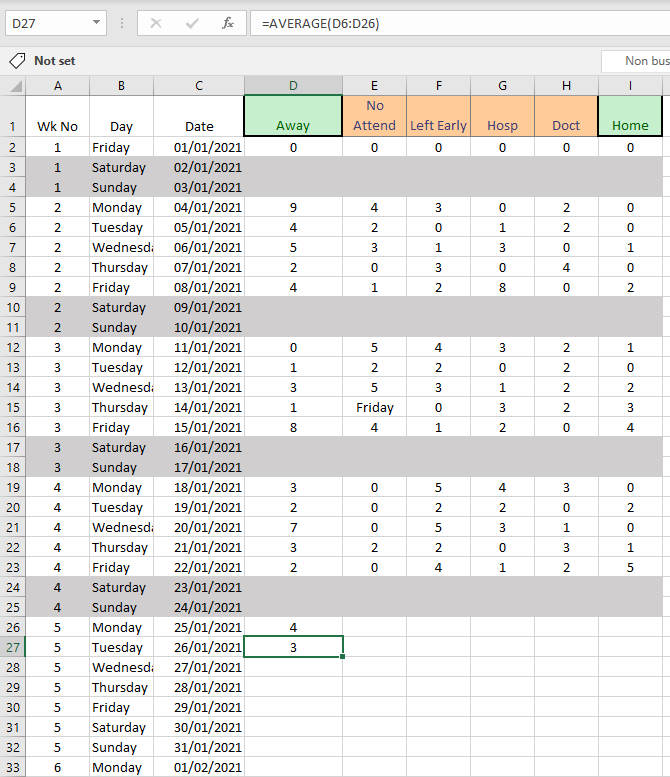Image resolution: width=670 pixels, height=777 pixels.
Task: Click Away value 8 in row 16
Action: coord(293,427)
